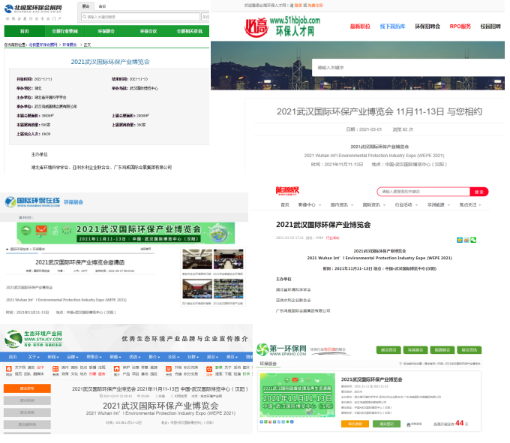This screenshot has height=443, width=510.
Task: Open the first conference room photo thumbnail
Action: tap(197, 259)
